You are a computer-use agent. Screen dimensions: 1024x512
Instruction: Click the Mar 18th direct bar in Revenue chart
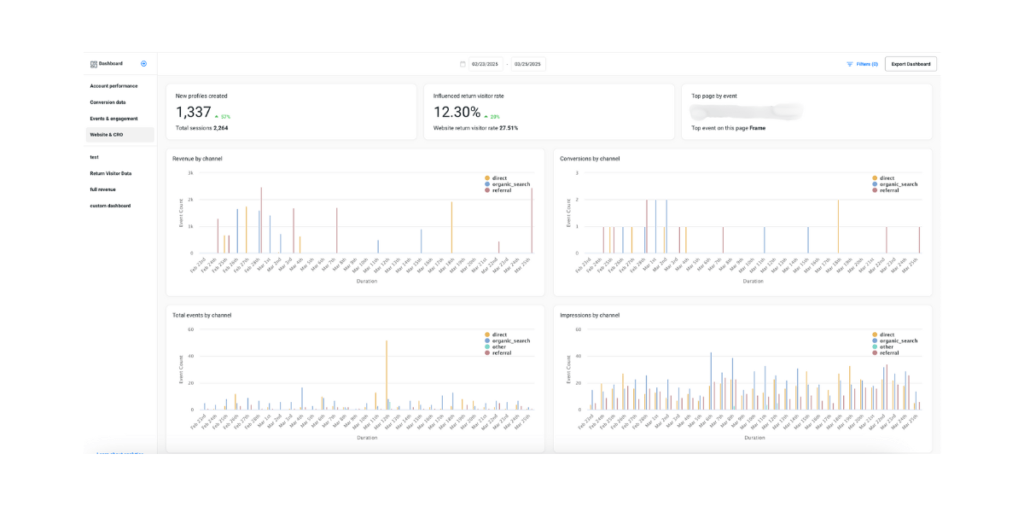[x=451, y=227]
